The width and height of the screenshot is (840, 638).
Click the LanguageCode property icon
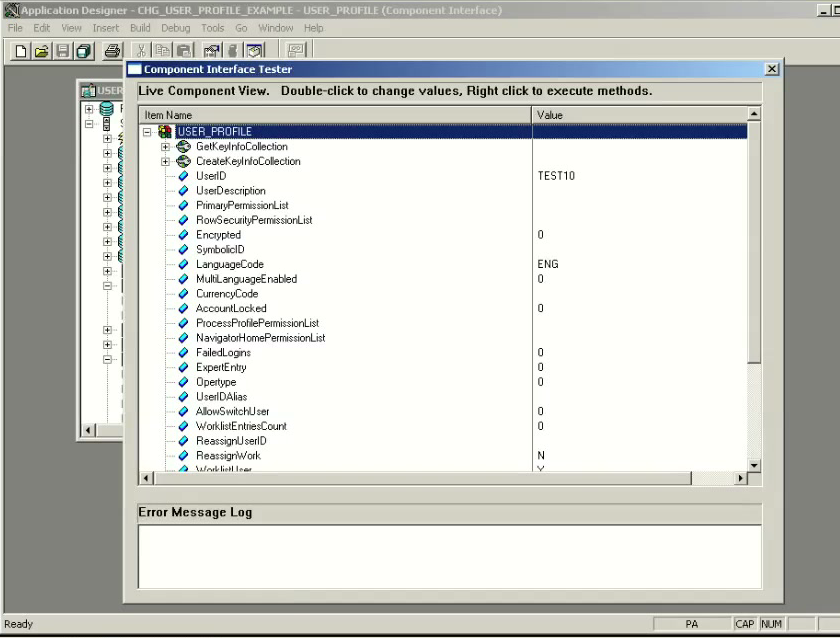point(183,264)
